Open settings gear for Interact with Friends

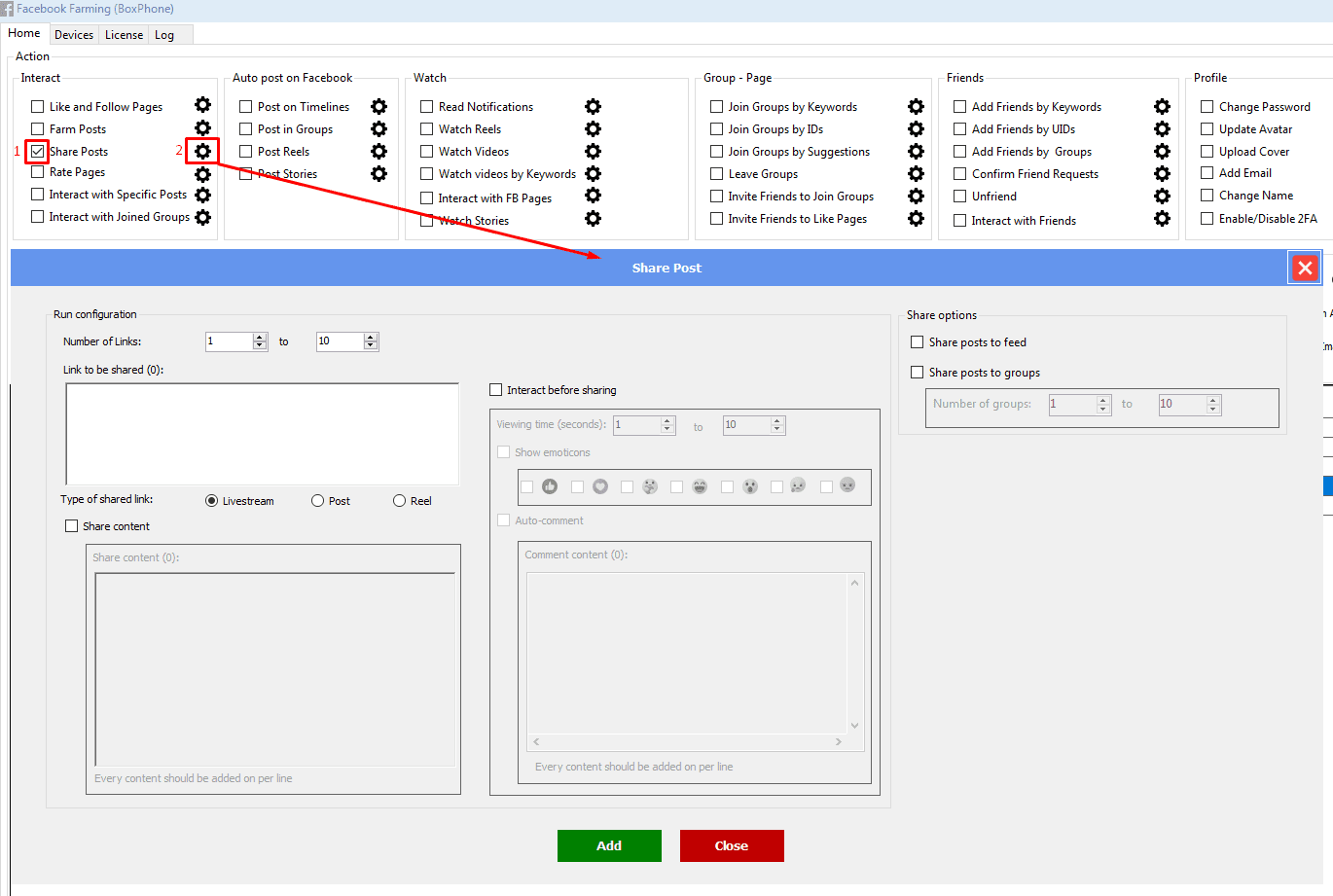pyautogui.click(x=1162, y=218)
